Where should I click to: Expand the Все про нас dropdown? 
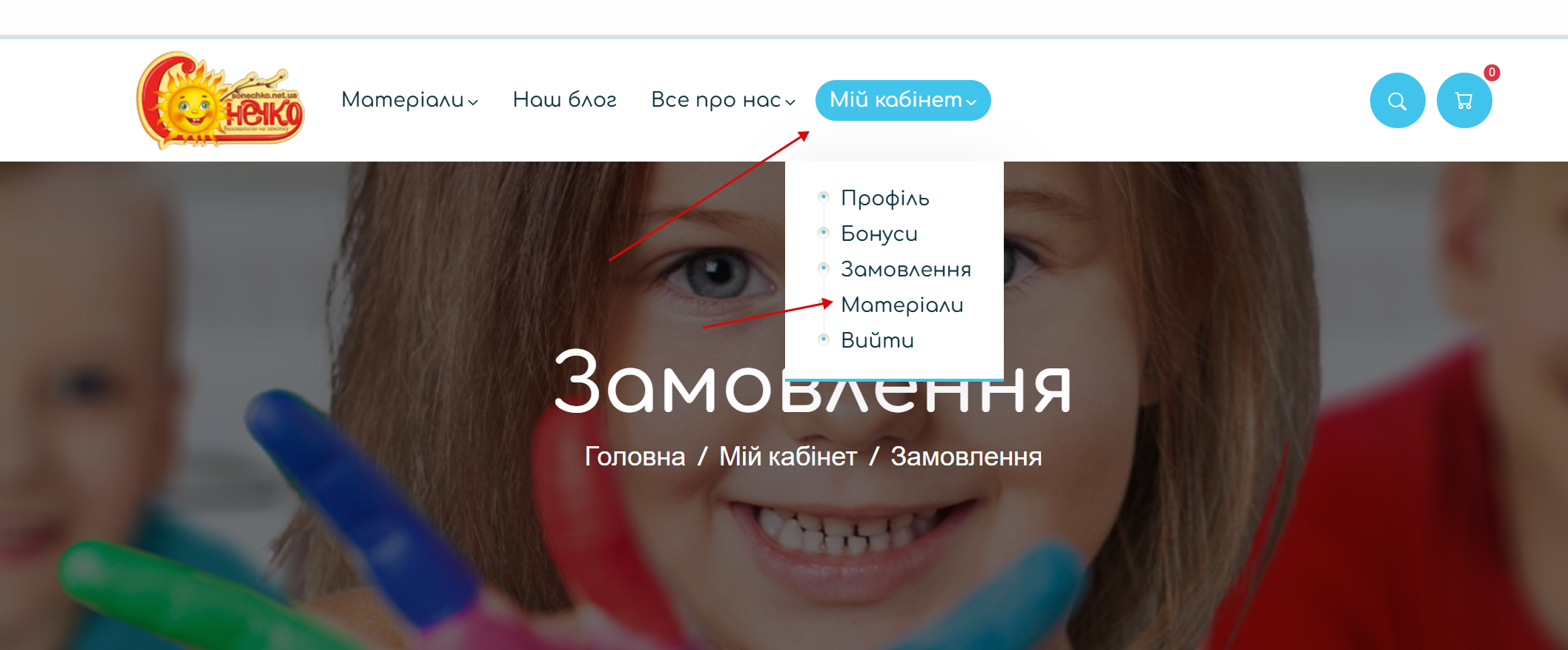(723, 100)
